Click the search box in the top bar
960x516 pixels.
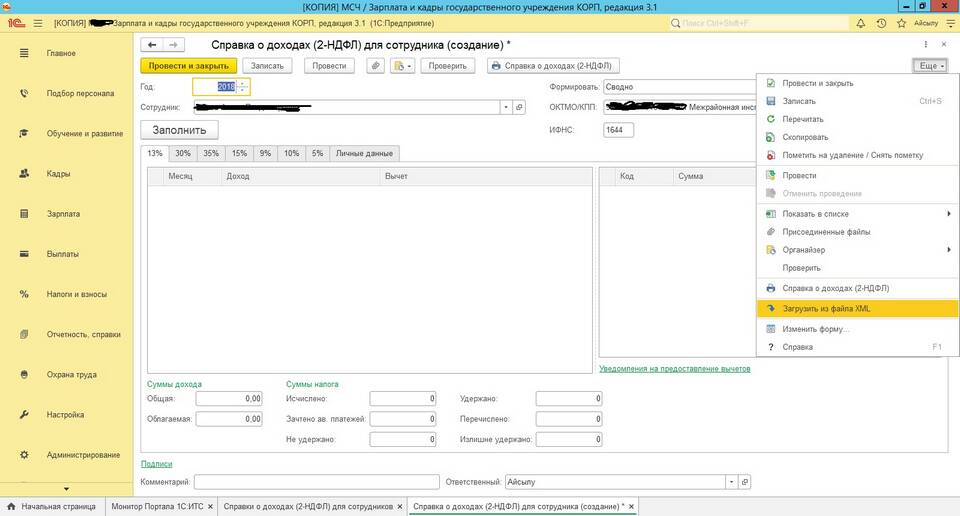coord(759,23)
